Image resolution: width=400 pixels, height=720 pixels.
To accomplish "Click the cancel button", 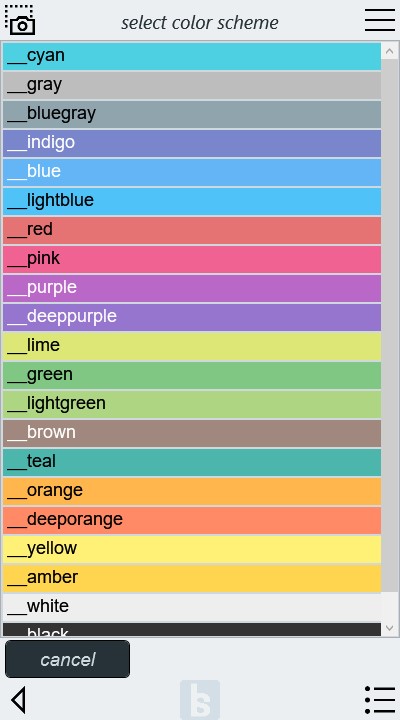I will (68, 659).
